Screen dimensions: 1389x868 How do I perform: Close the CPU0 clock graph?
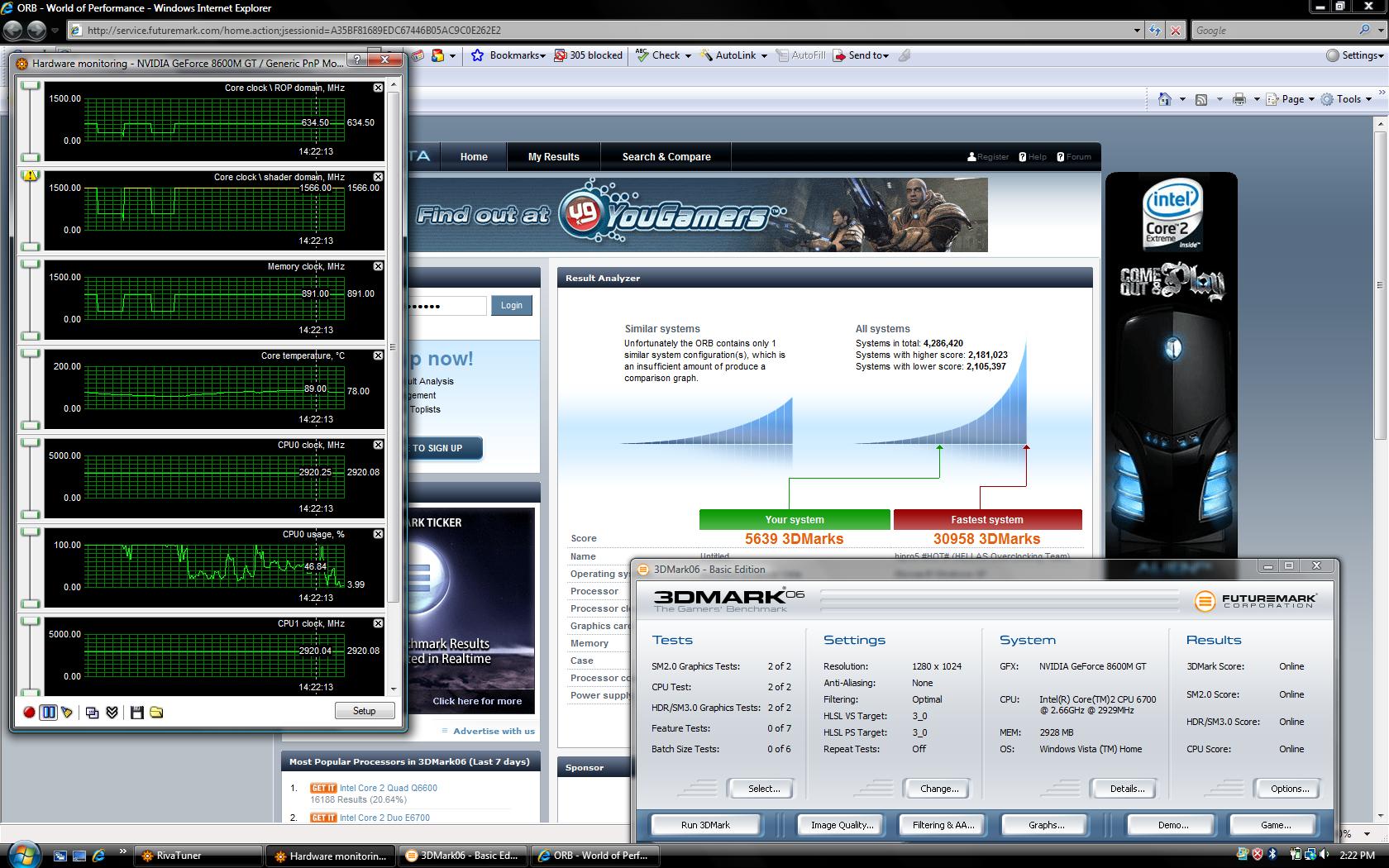pyautogui.click(x=378, y=445)
